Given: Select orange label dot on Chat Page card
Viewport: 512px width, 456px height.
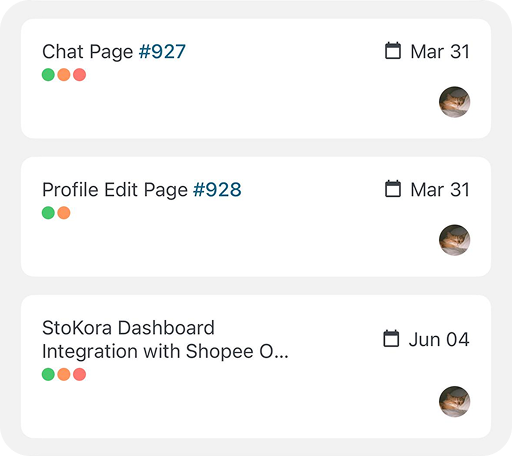Looking at the screenshot, I should (x=64, y=75).
